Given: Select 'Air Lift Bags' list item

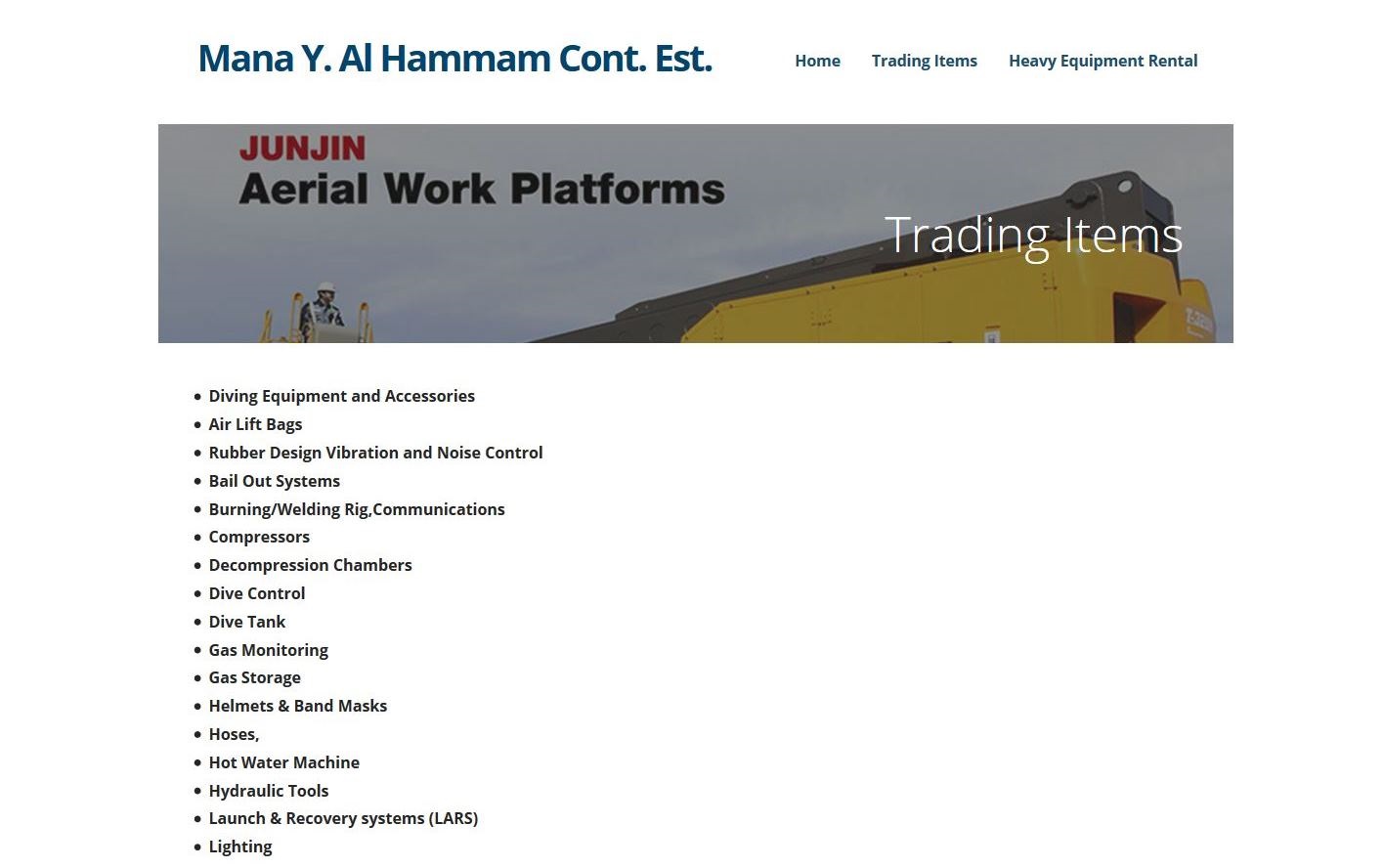Looking at the screenshot, I should coord(255,424).
